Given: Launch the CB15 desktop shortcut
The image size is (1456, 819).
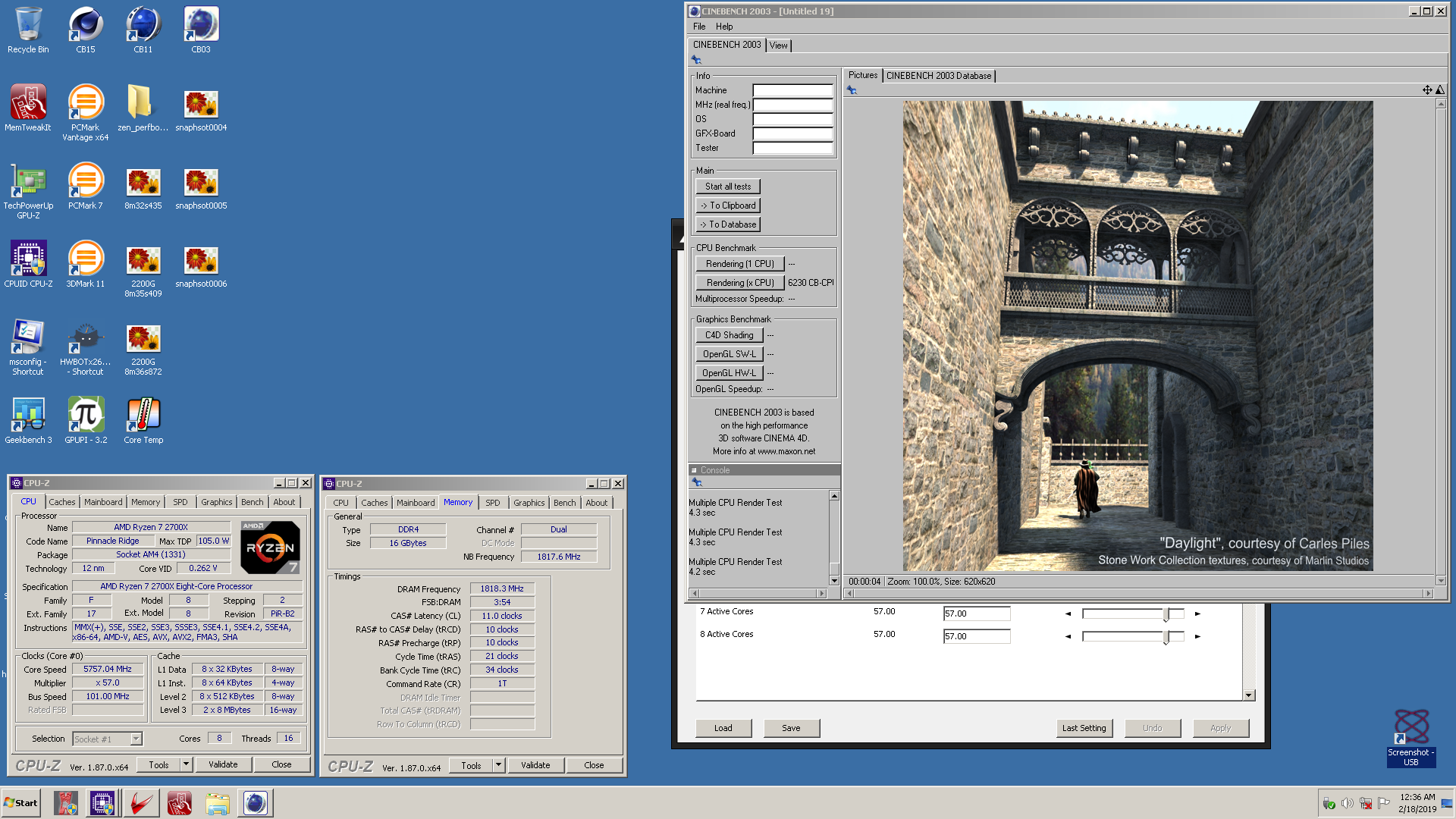Looking at the screenshot, I should 86,30.
